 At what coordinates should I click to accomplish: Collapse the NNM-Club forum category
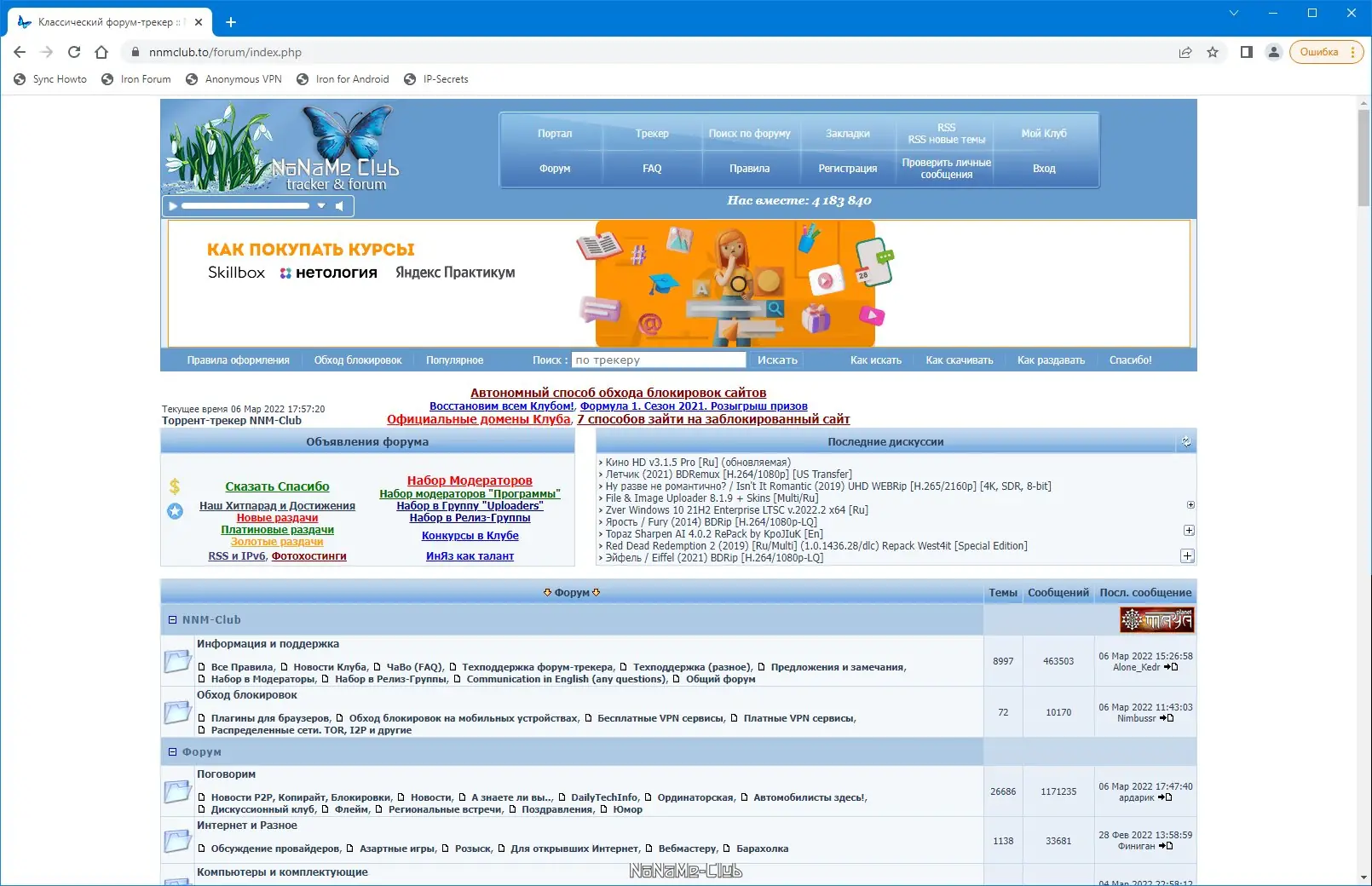pos(172,620)
